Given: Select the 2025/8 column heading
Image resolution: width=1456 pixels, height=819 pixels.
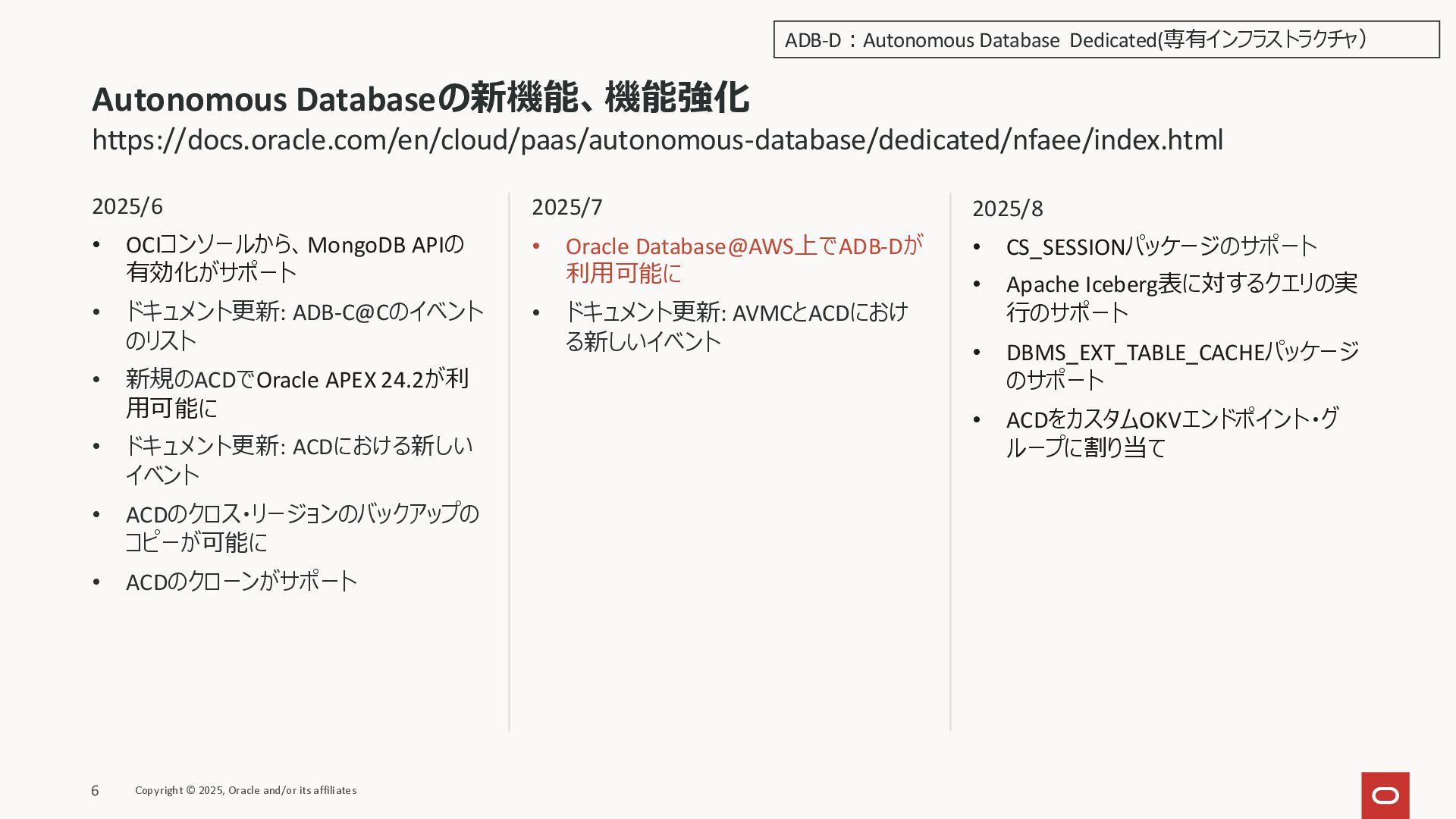Looking at the screenshot, I should click(1008, 209).
